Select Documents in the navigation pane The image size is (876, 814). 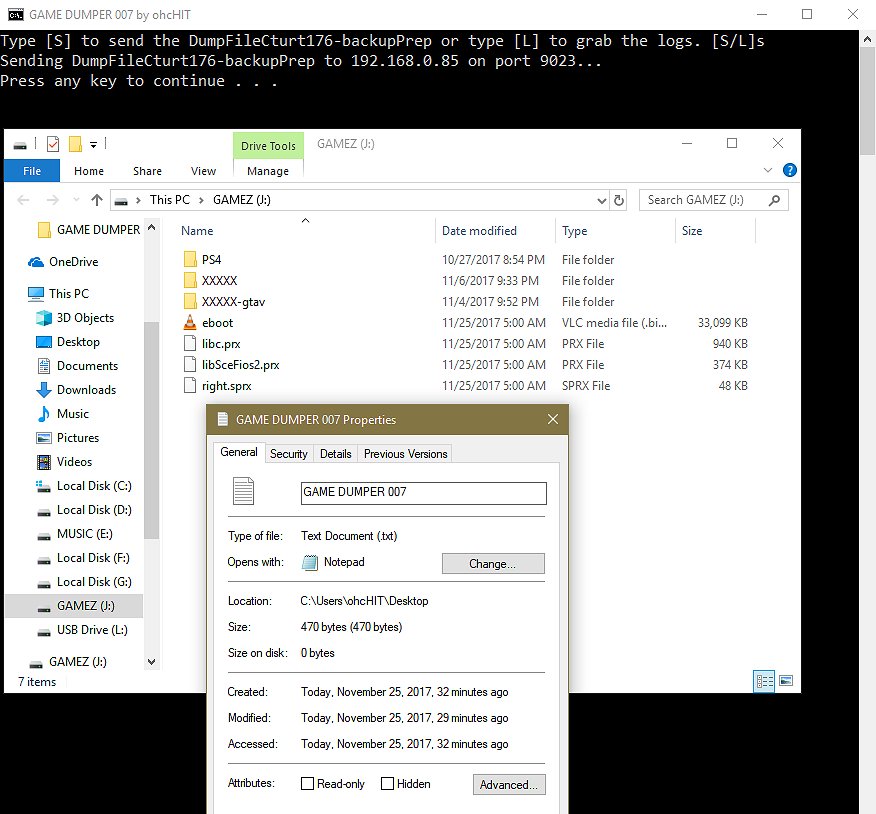coord(77,365)
